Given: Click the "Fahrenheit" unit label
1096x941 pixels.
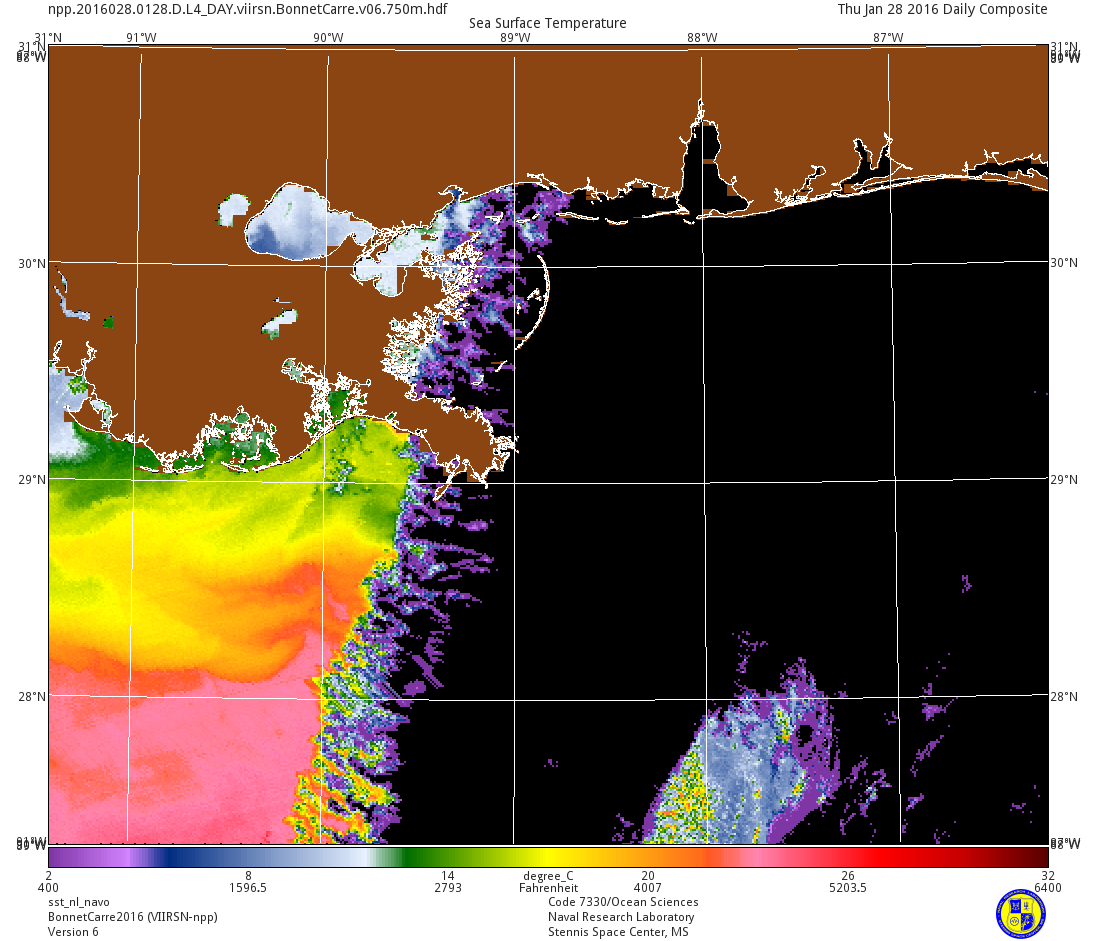Looking at the screenshot, I should pyautogui.click(x=548, y=887).
